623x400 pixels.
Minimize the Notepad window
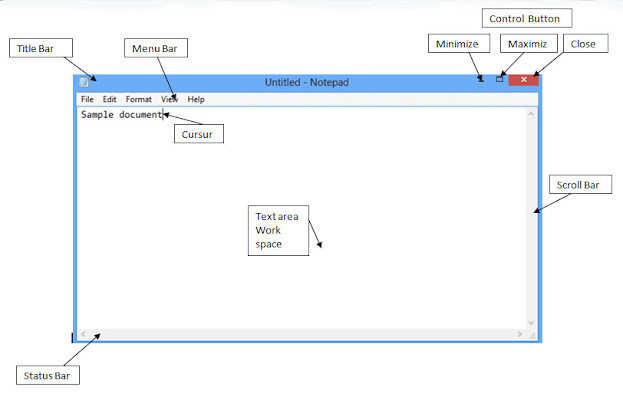[x=481, y=80]
